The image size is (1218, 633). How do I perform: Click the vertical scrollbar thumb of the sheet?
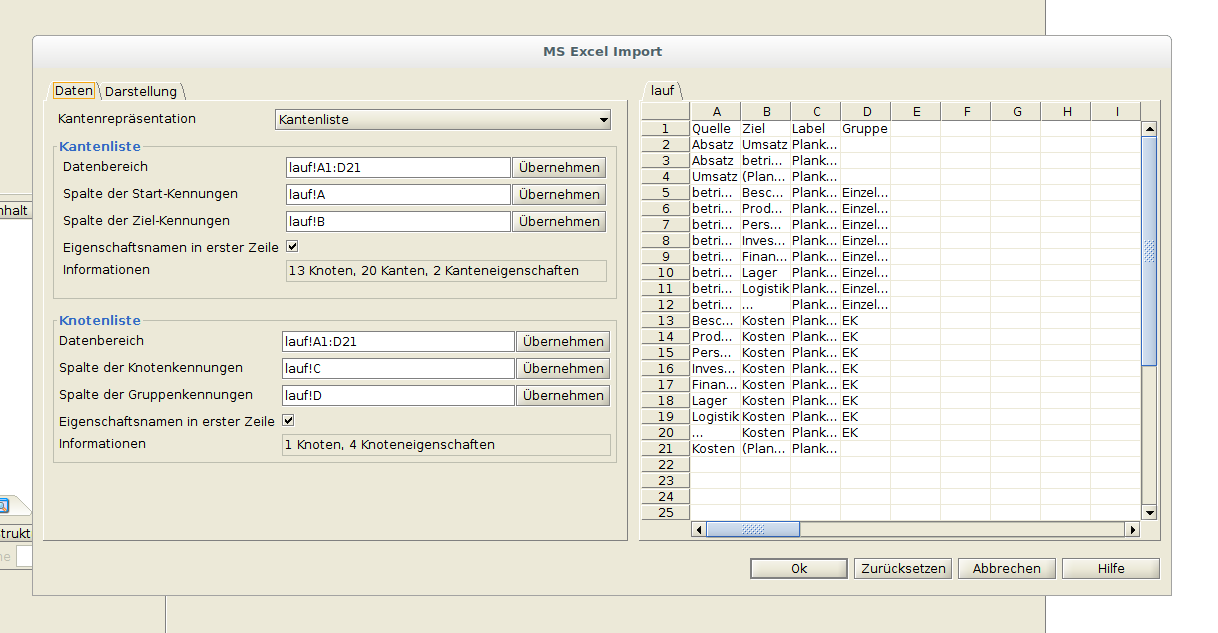click(x=1149, y=250)
